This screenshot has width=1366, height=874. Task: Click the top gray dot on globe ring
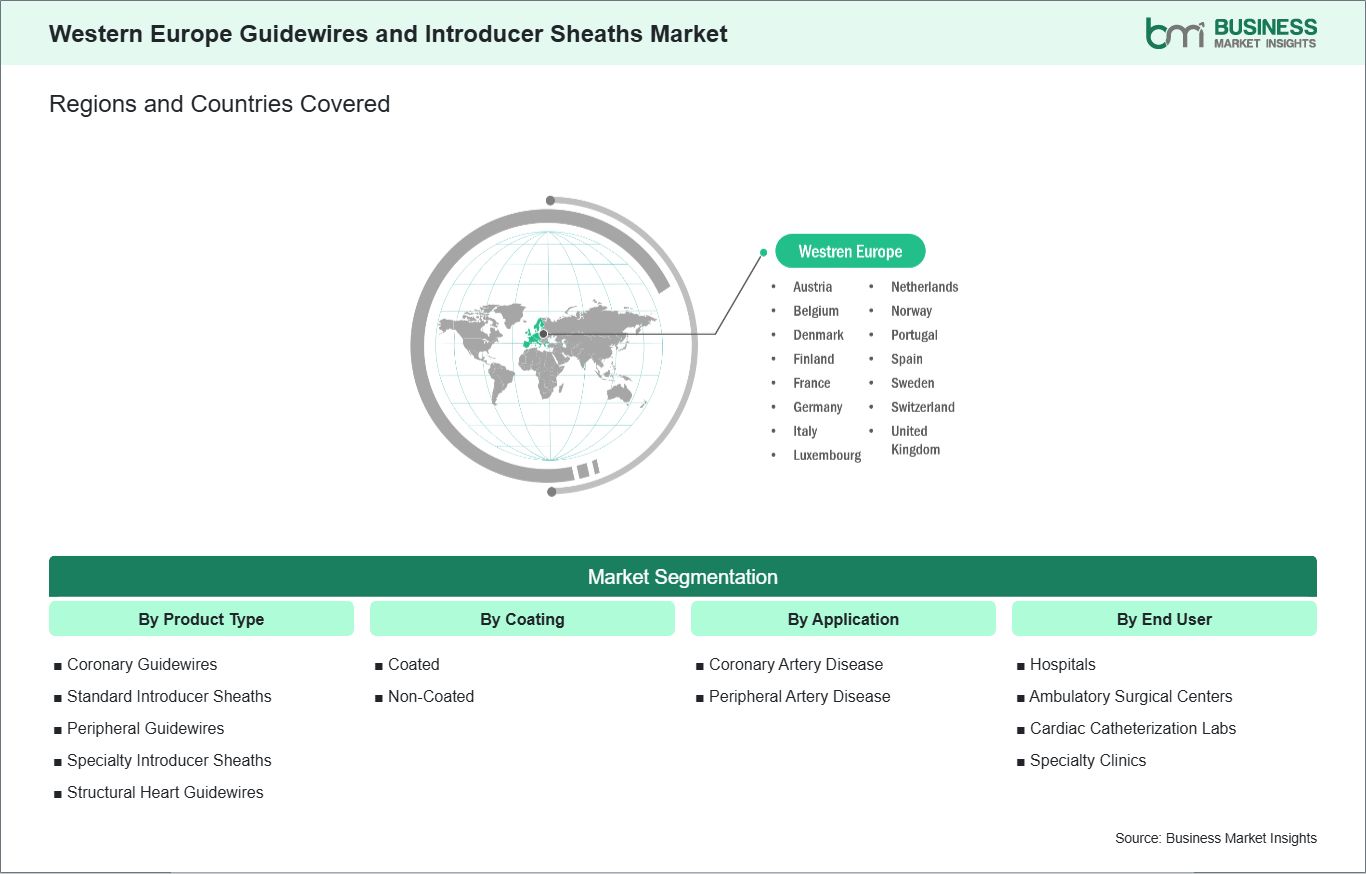coord(550,201)
